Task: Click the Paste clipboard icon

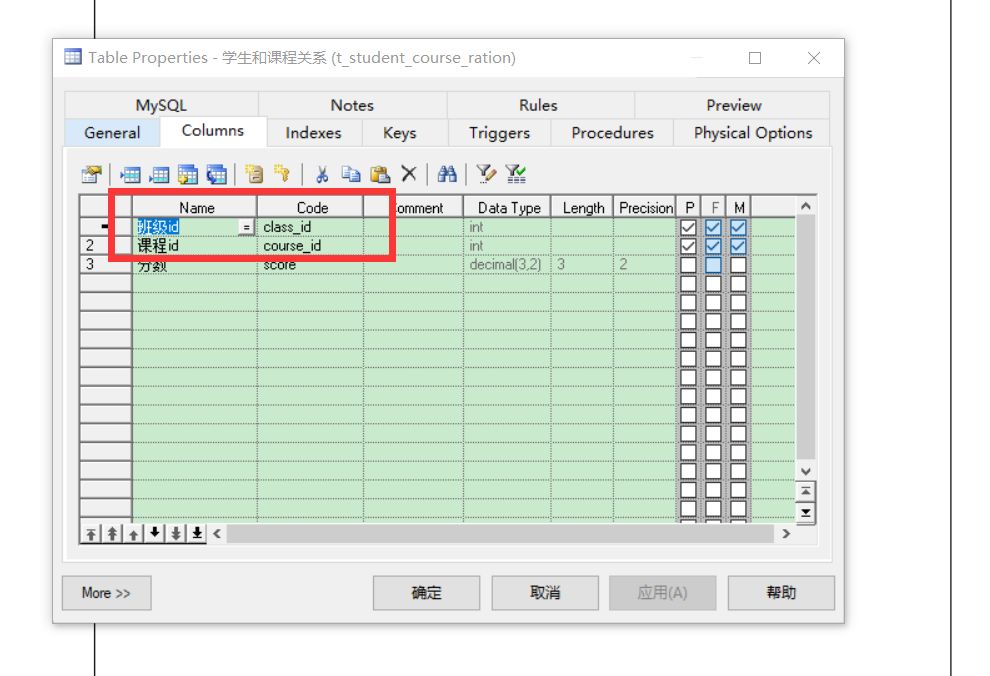Action: coord(379,174)
